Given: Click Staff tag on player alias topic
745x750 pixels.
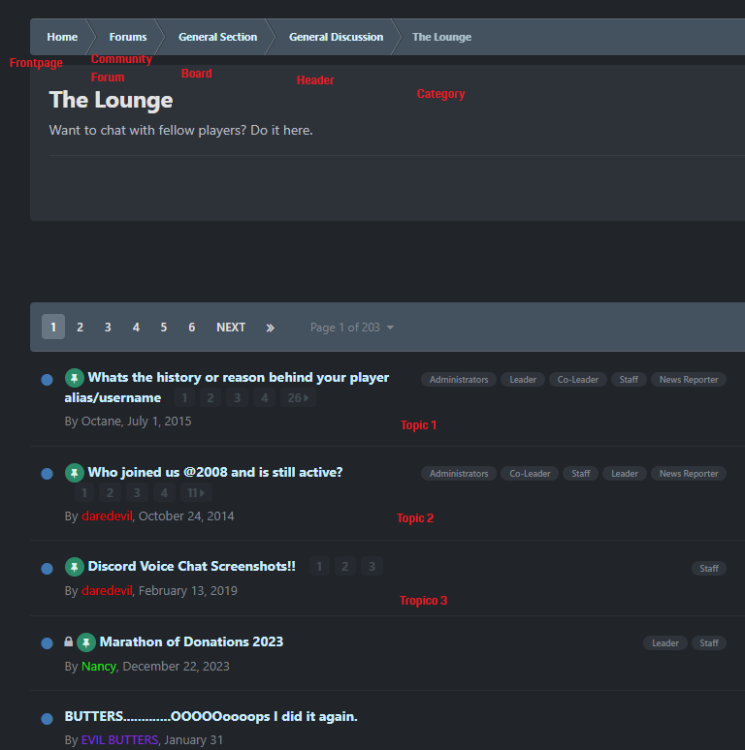Looking at the screenshot, I should 628,380.
